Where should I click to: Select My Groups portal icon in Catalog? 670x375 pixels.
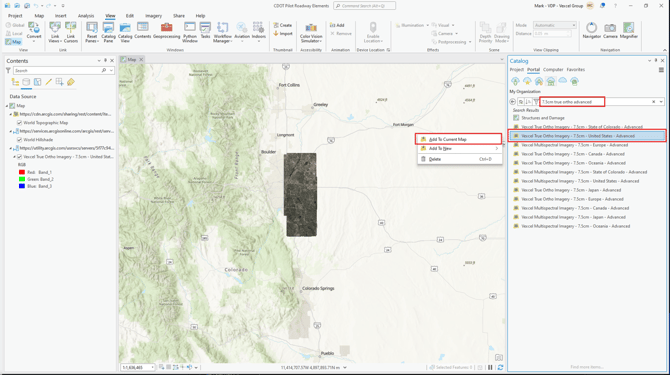click(539, 81)
